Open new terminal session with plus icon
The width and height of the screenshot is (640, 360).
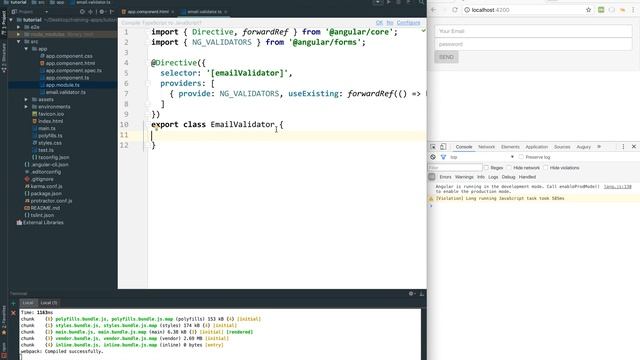pos(13,303)
